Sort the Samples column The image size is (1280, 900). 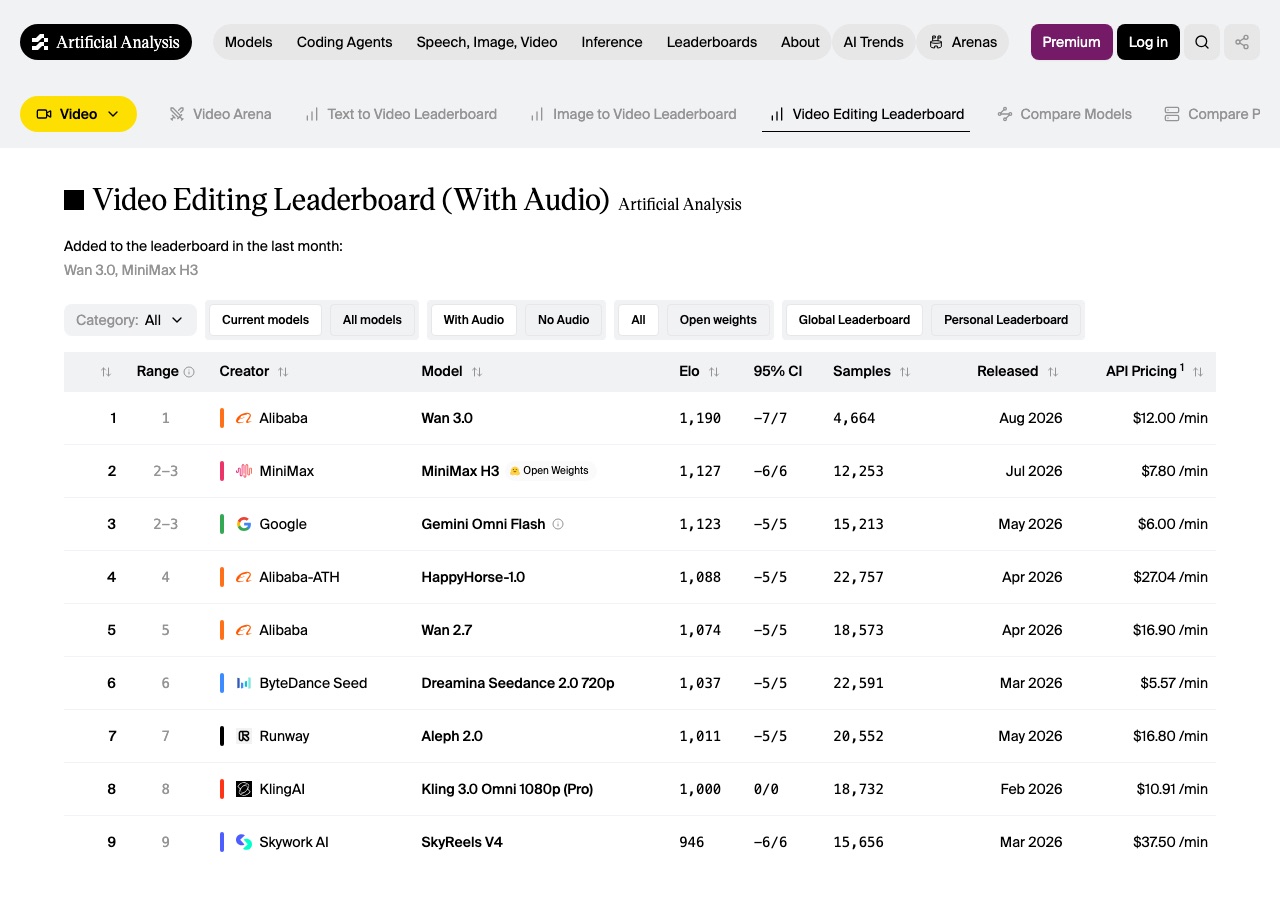pyautogui.click(x=905, y=372)
